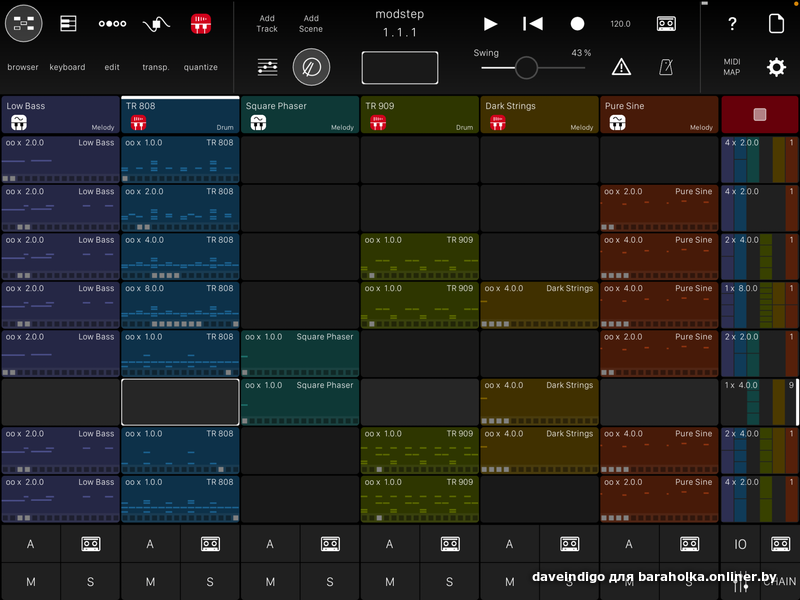Screen dimensions: 800x600
Task: Click Add Track button
Action: click(x=267, y=23)
